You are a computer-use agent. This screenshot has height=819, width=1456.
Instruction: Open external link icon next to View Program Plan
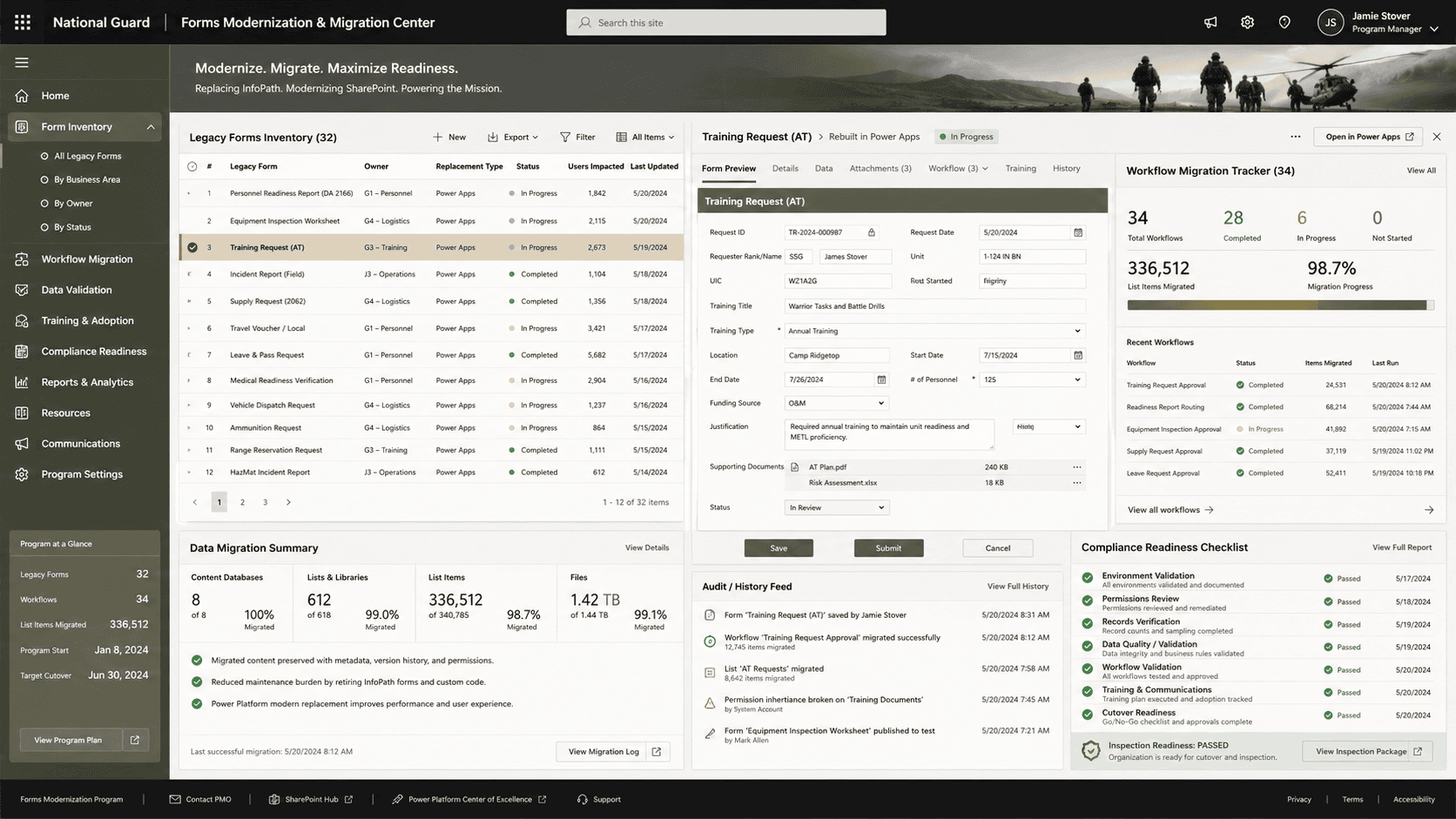point(135,740)
